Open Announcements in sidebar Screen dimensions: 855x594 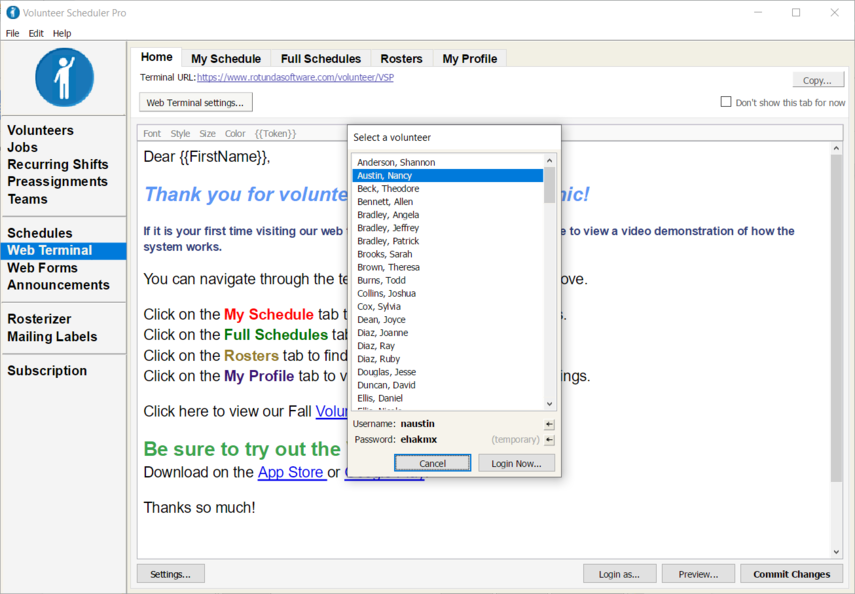(58, 285)
